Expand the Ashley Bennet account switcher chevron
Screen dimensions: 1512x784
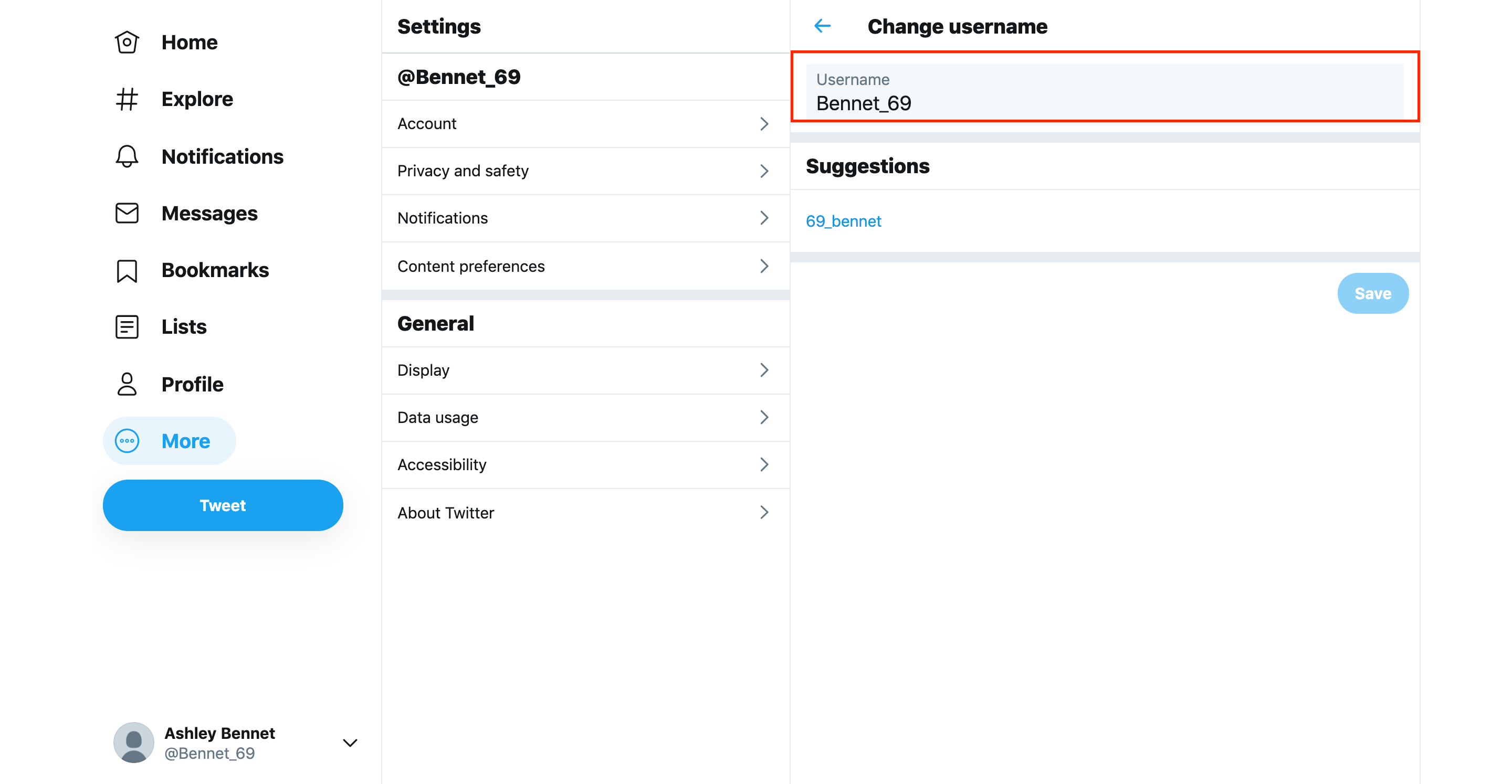click(x=350, y=743)
